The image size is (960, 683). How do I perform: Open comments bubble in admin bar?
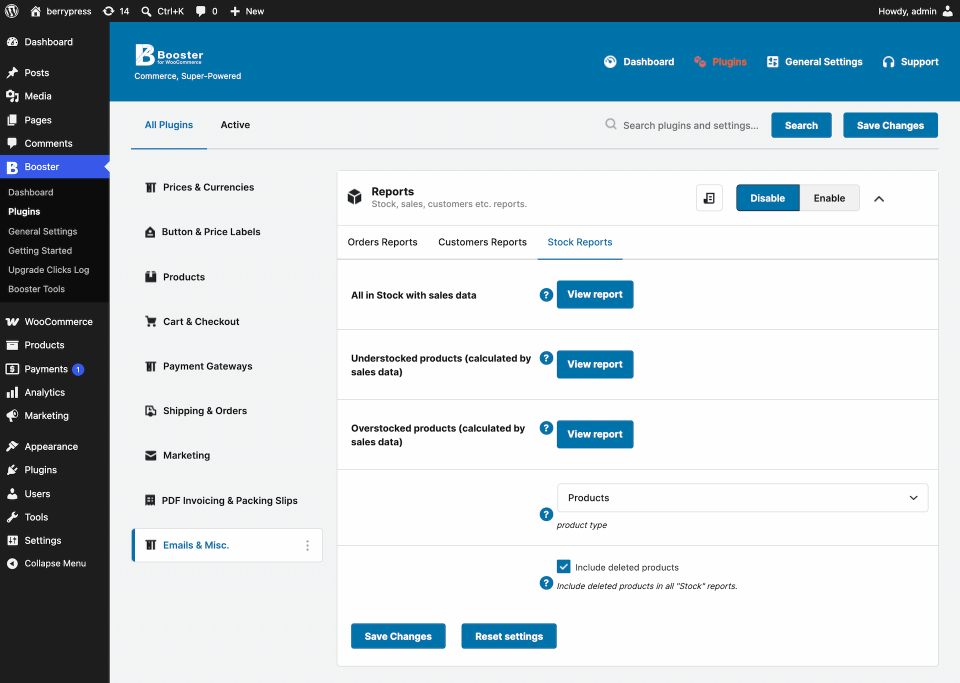(206, 11)
